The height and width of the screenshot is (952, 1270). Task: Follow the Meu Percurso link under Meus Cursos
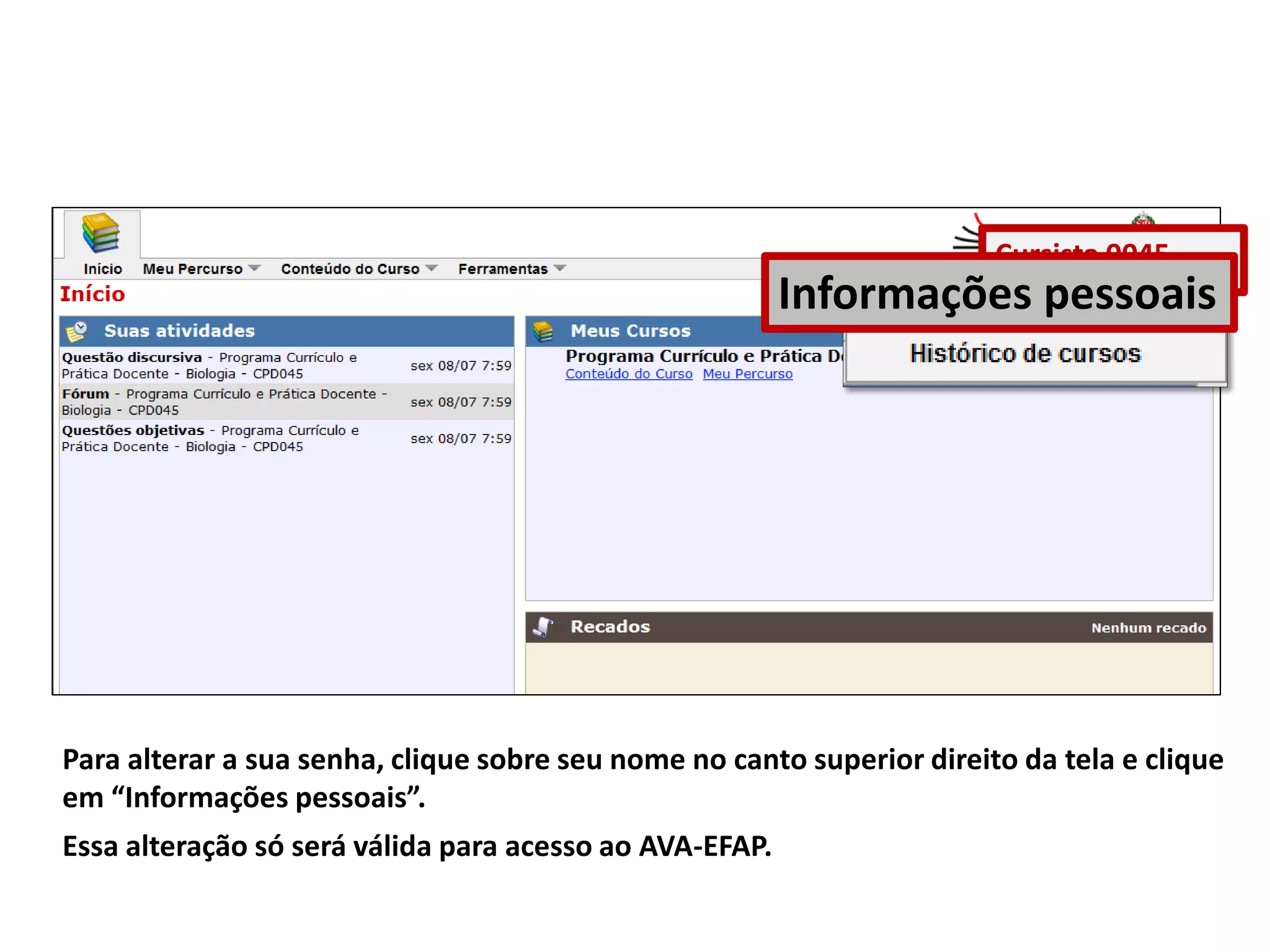coord(747,374)
